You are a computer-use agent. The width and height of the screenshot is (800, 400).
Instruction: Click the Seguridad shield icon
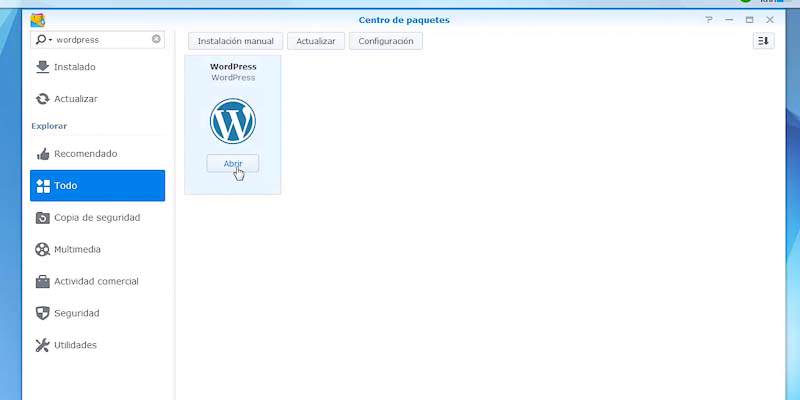(x=43, y=313)
